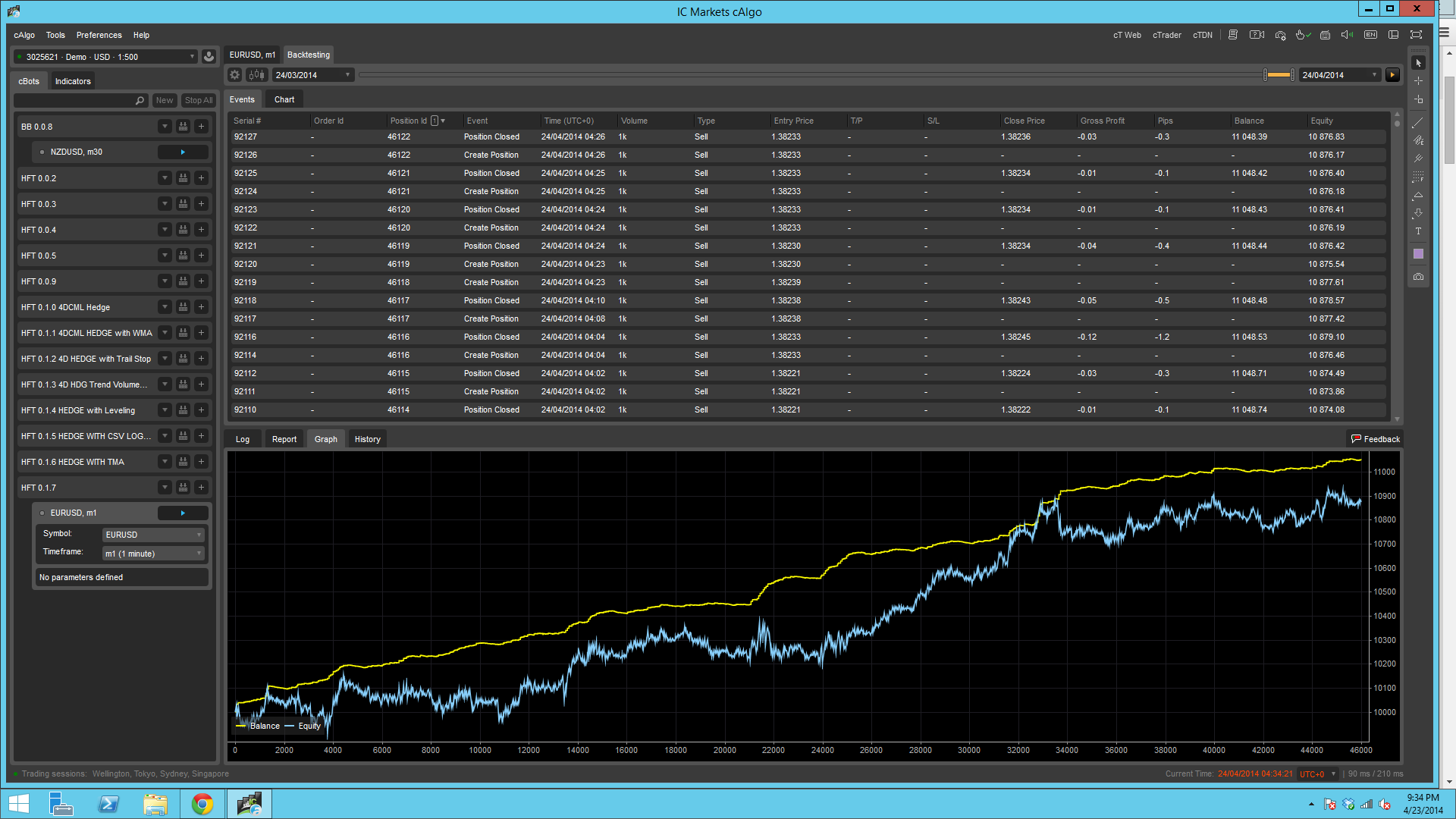This screenshot has height=819, width=1456.
Task: Select the Text drawing tool
Action: 1418,231
